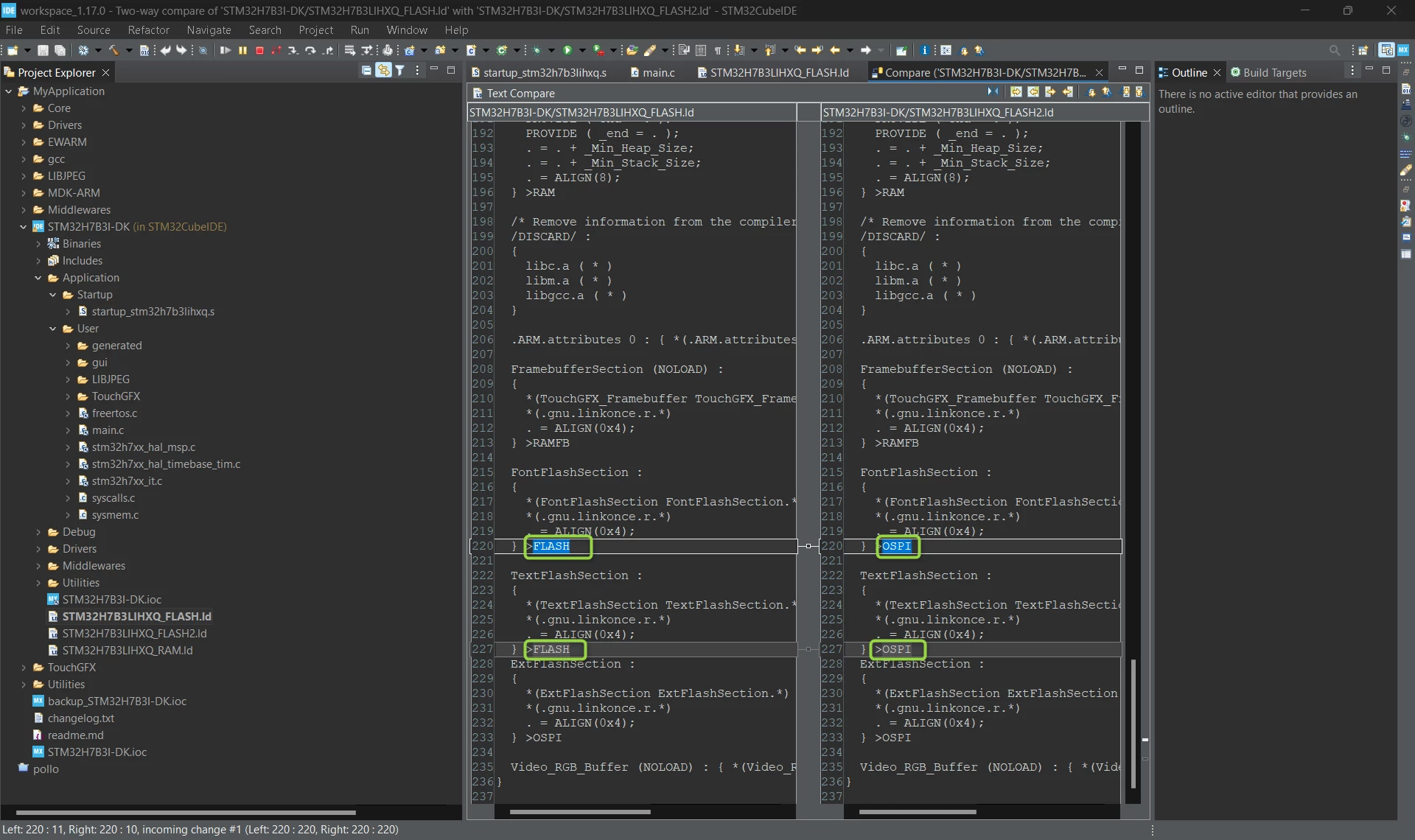The image size is (1415, 840).
Task: Click the Build hammer icon
Action: (x=113, y=50)
